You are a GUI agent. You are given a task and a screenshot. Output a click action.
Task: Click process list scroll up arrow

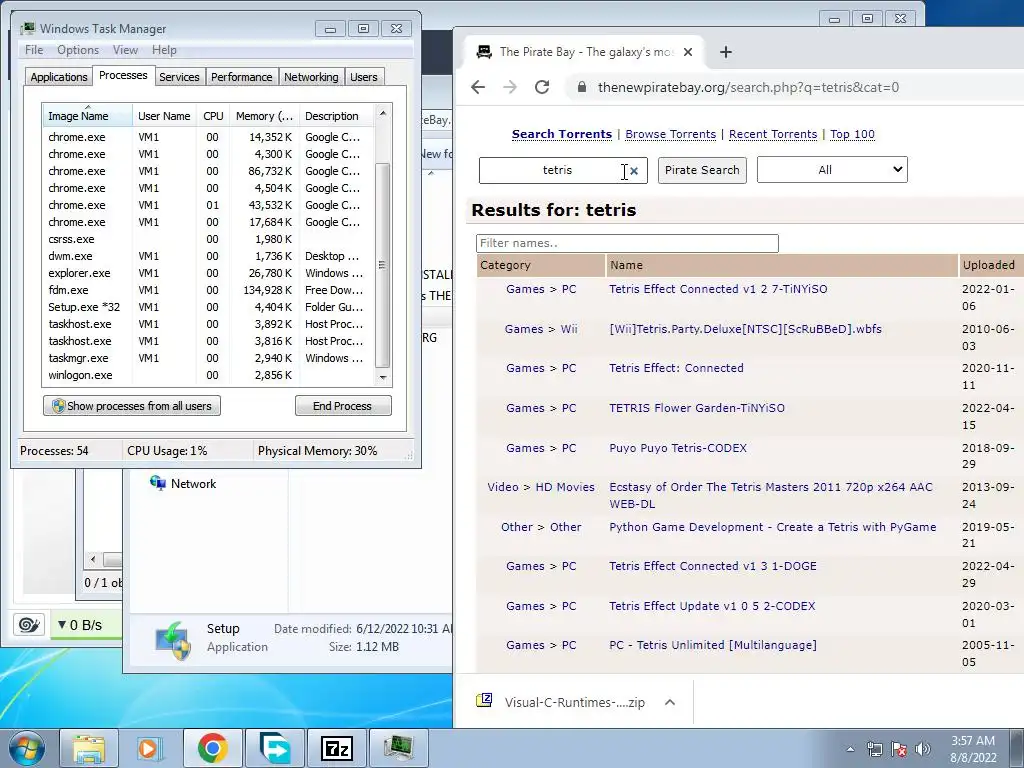pos(383,113)
